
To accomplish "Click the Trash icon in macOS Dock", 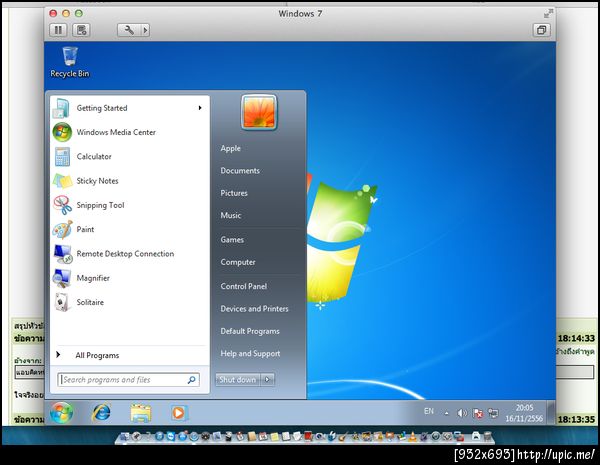I will [487, 436].
